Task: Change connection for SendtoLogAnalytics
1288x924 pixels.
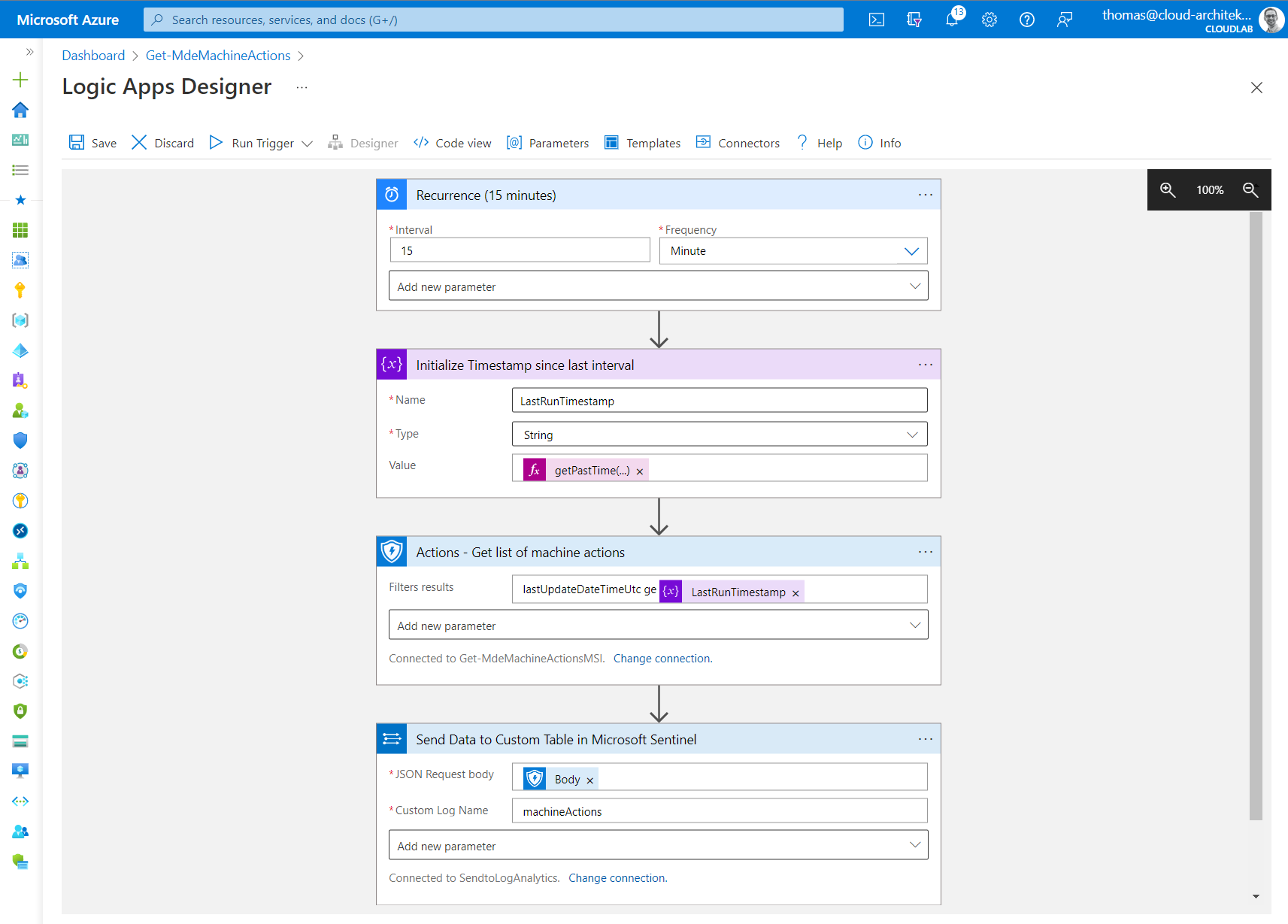Action: click(x=617, y=878)
